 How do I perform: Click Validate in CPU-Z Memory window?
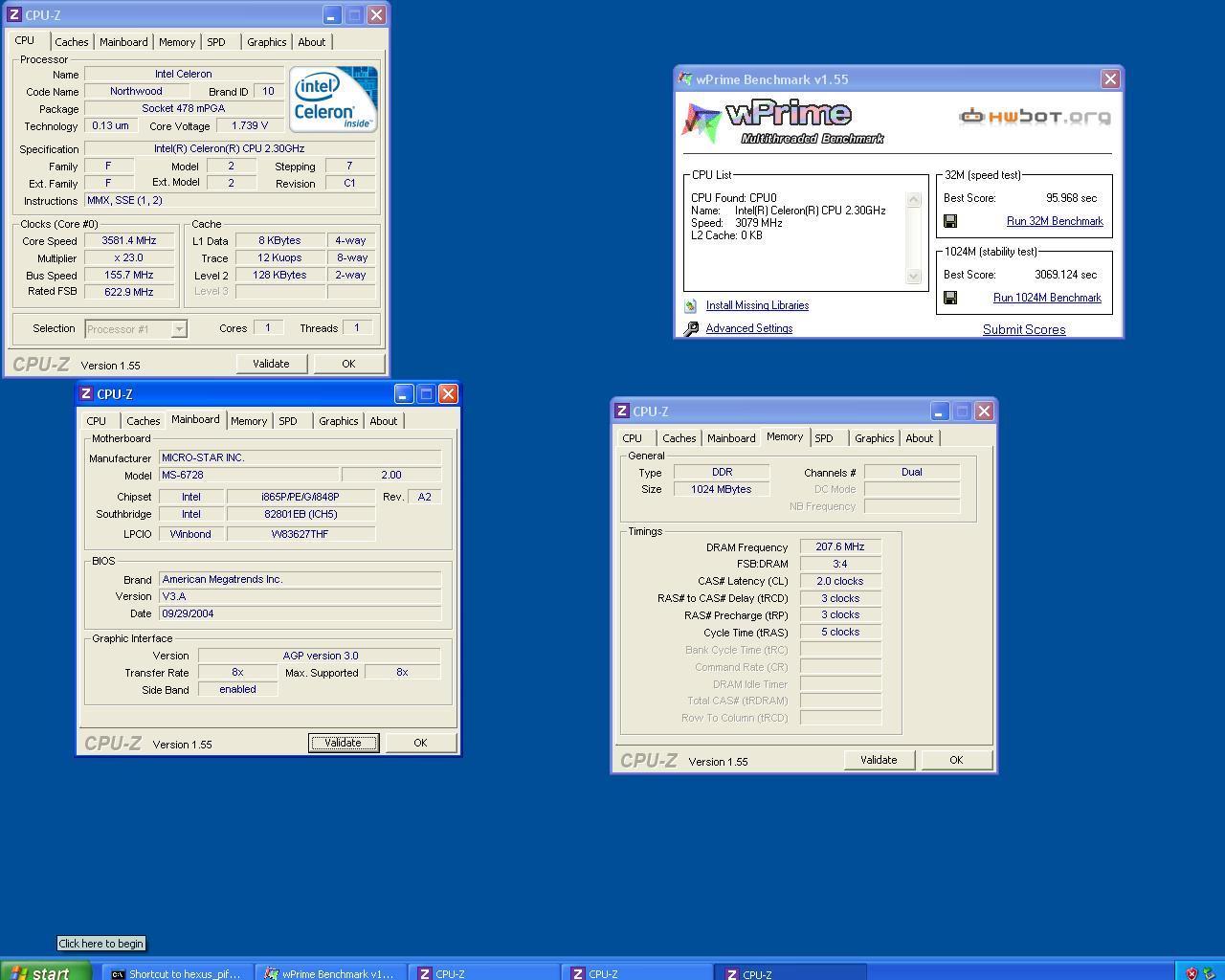point(879,760)
